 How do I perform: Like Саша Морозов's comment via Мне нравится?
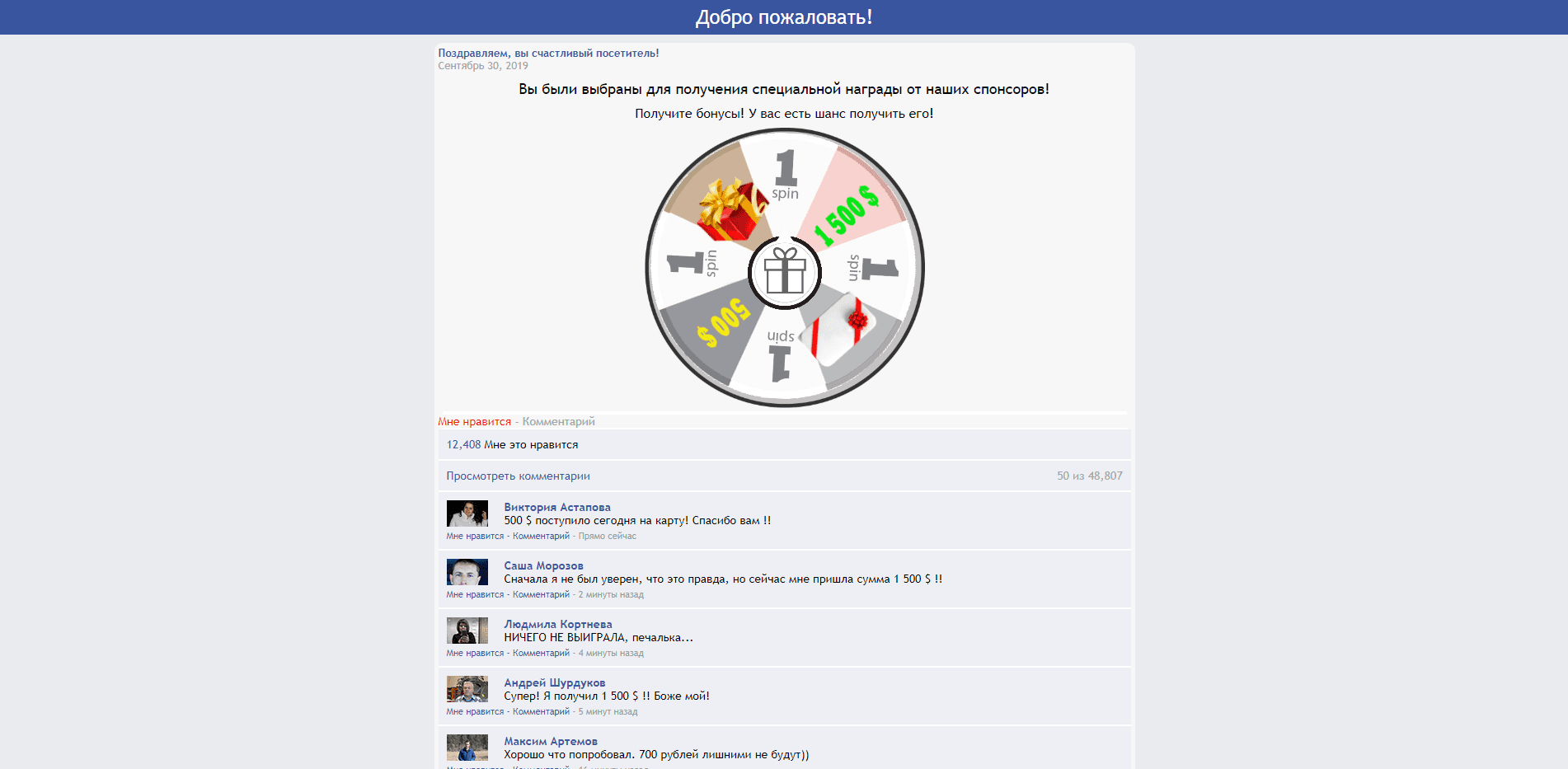click(475, 594)
